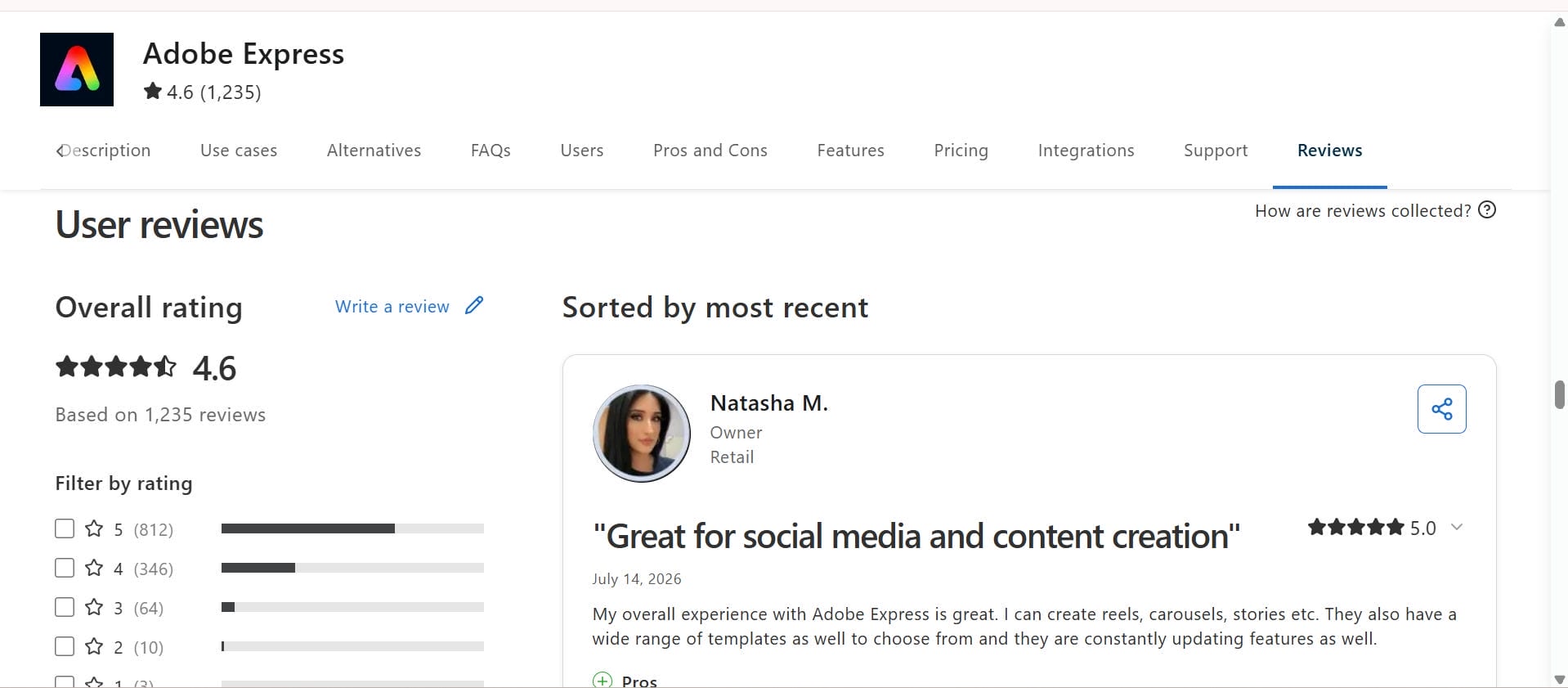Image resolution: width=1568 pixels, height=688 pixels.
Task: Click the (64) count in the 3 star row
Action: (149, 608)
